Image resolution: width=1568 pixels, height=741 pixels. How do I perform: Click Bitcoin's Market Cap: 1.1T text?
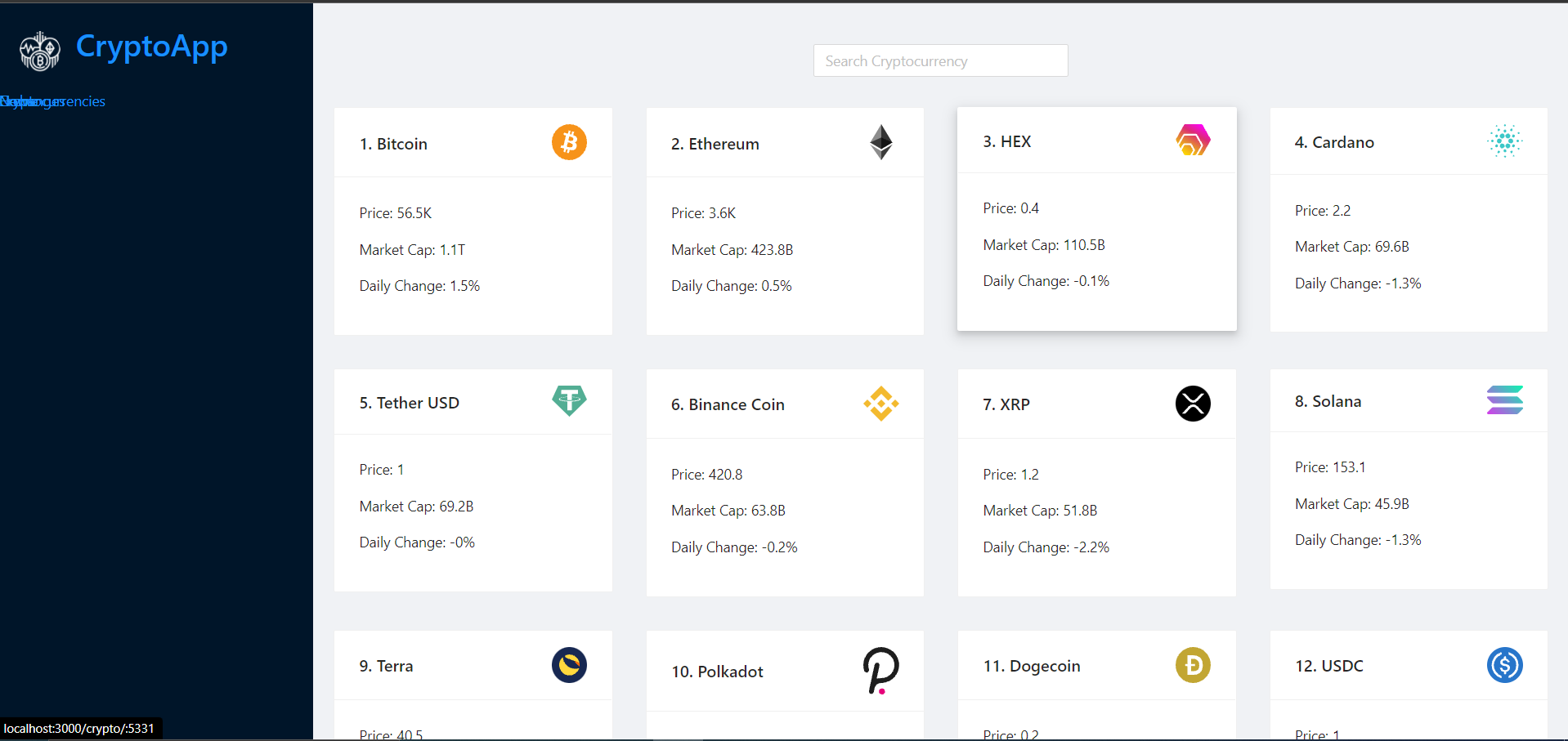(412, 250)
